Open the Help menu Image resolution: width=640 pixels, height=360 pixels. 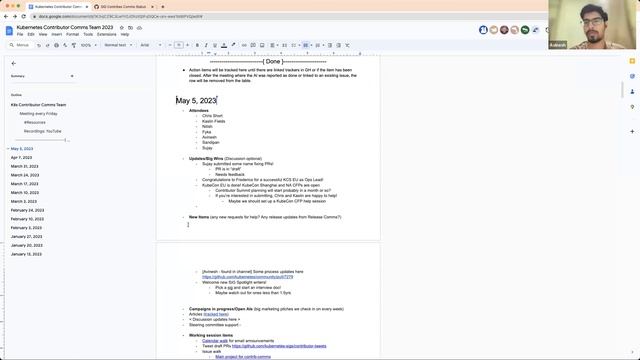(x=125, y=35)
